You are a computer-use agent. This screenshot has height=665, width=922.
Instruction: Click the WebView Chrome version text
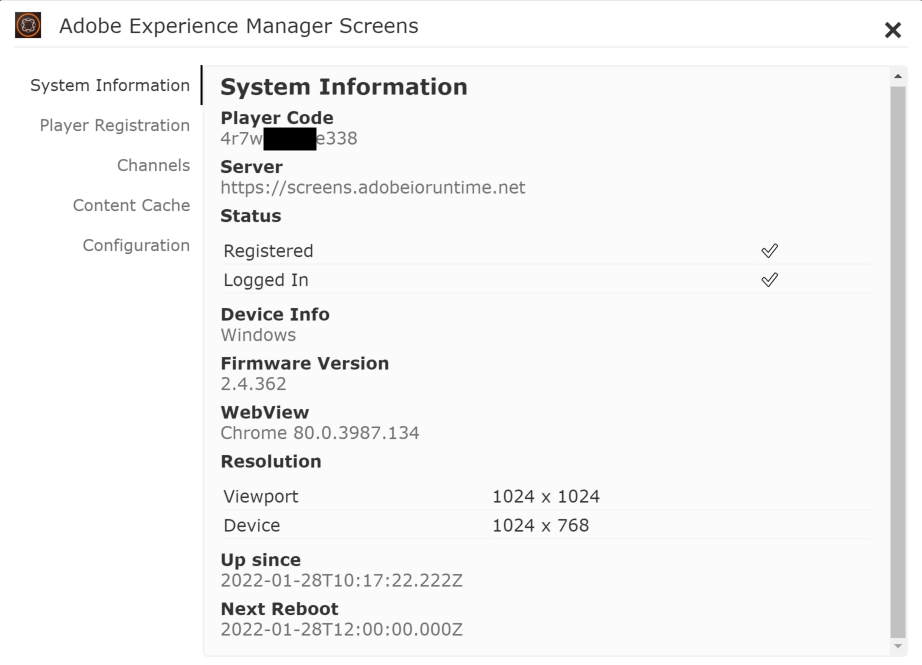coord(319,433)
